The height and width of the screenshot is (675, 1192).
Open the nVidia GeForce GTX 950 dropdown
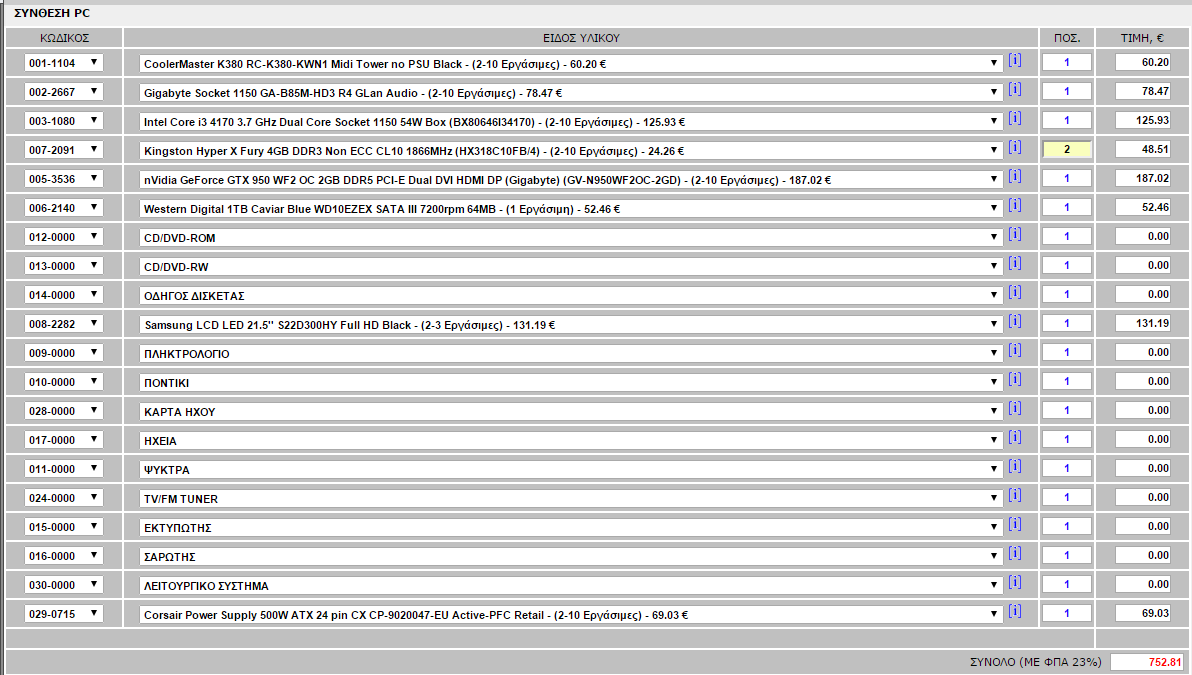tap(571, 179)
